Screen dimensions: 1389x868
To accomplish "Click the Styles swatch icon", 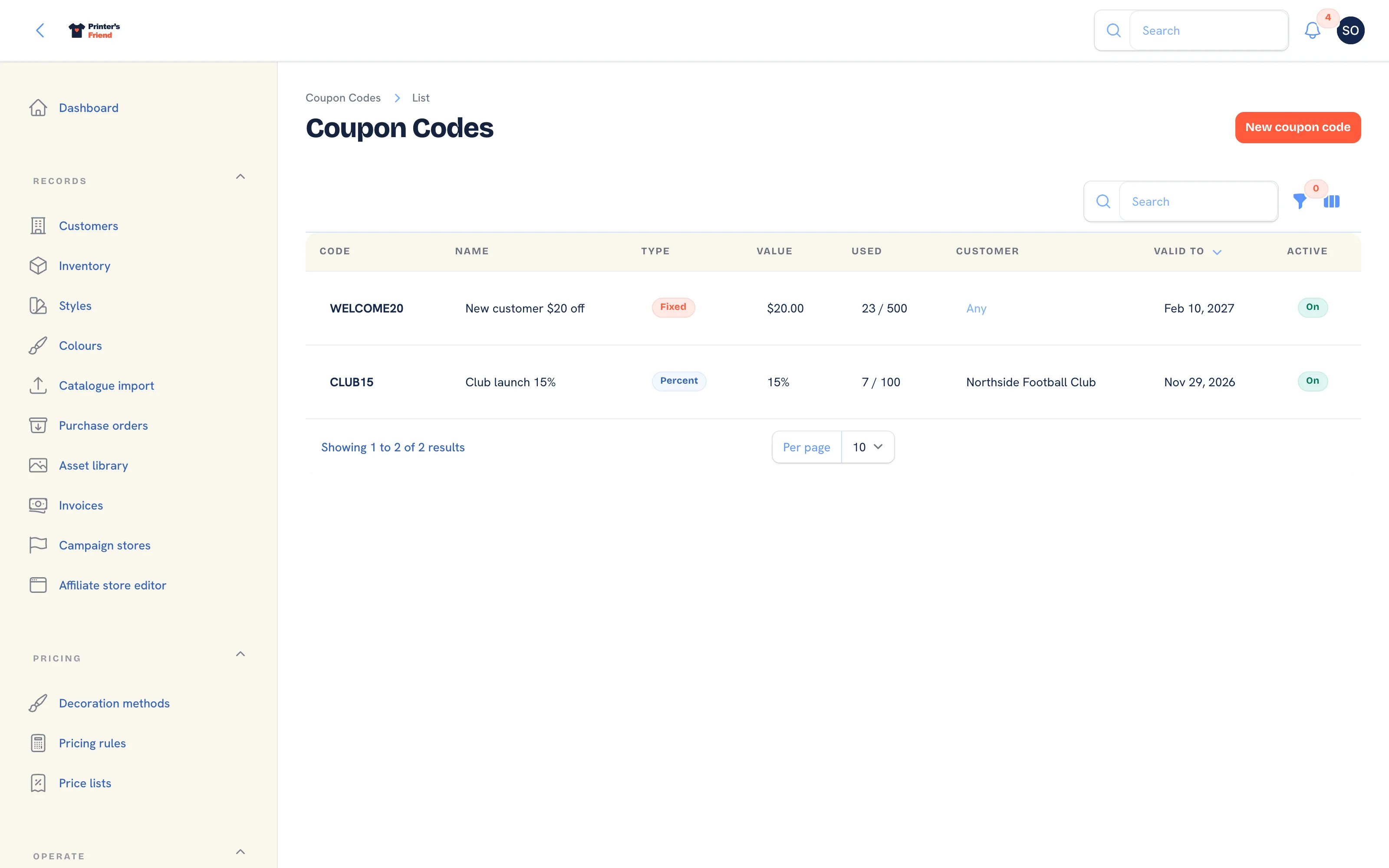I will [x=38, y=306].
